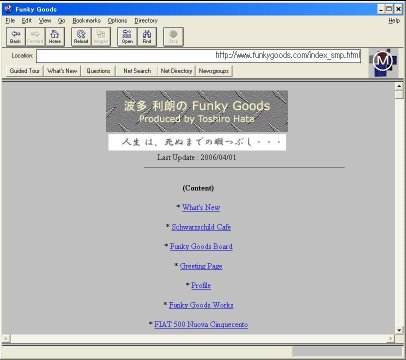This screenshot has width=406, height=360.
Task: Click the vertical scrollbar down arrow
Action: (x=399, y=330)
